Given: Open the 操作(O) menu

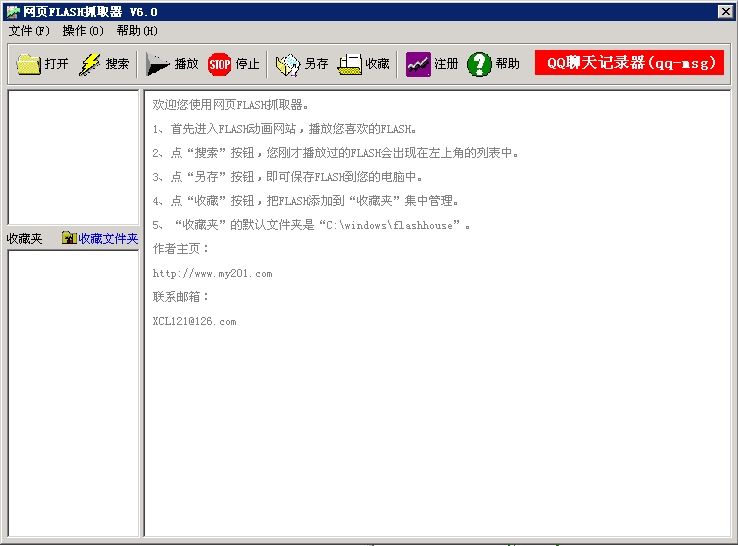Looking at the screenshot, I should tap(83, 31).
